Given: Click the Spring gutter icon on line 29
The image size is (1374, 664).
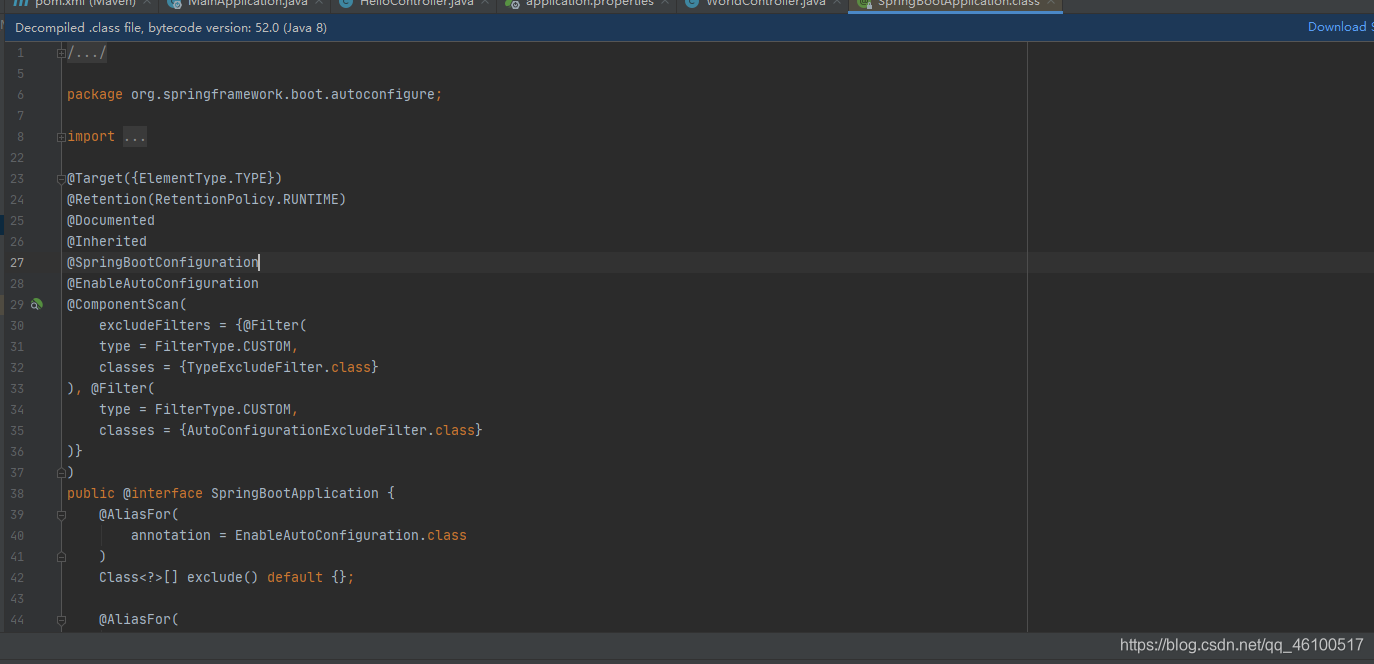Looking at the screenshot, I should coord(37,304).
